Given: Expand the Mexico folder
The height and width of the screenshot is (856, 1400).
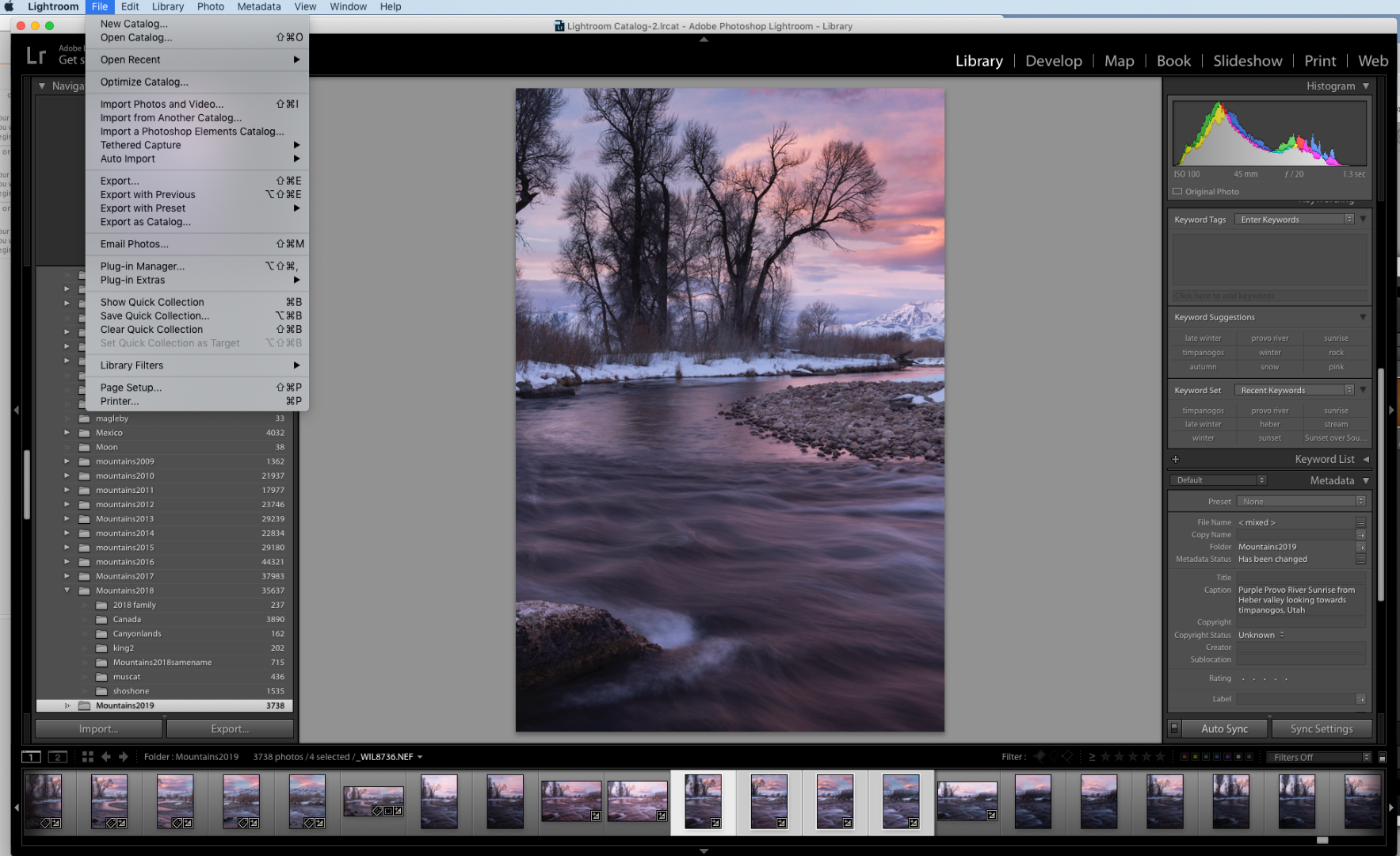Looking at the screenshot, I should click(67, 433).
